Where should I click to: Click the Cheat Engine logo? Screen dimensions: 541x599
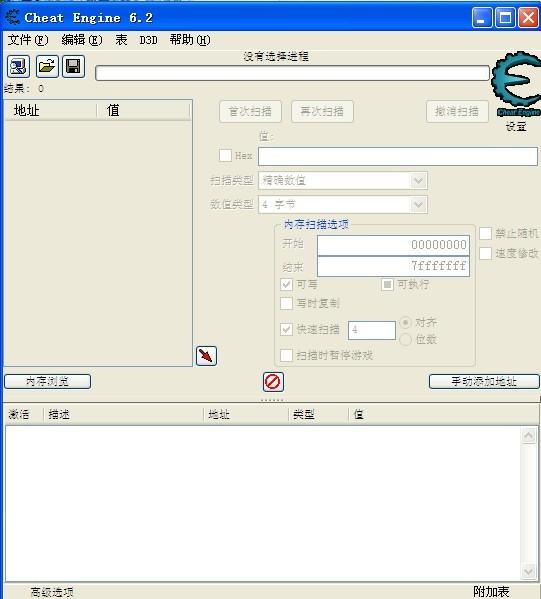(516, 84)
